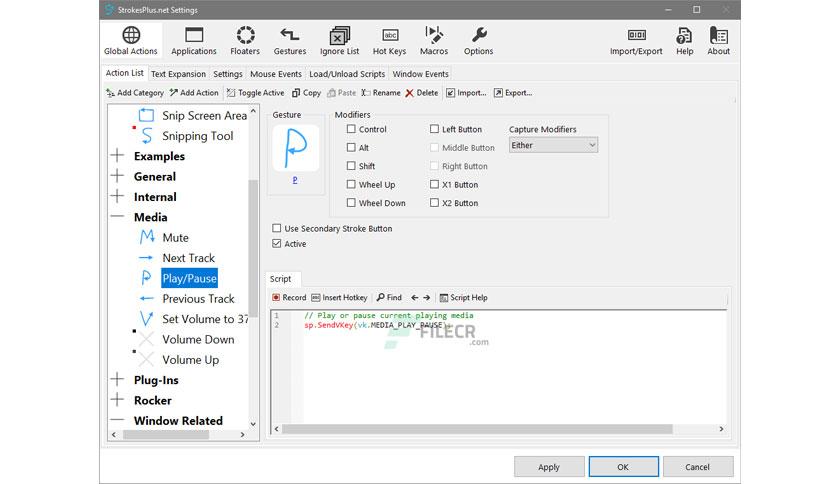Click the P gesture preview thumbnail
This screenshot has width=836, height=484.
(295, 148)
